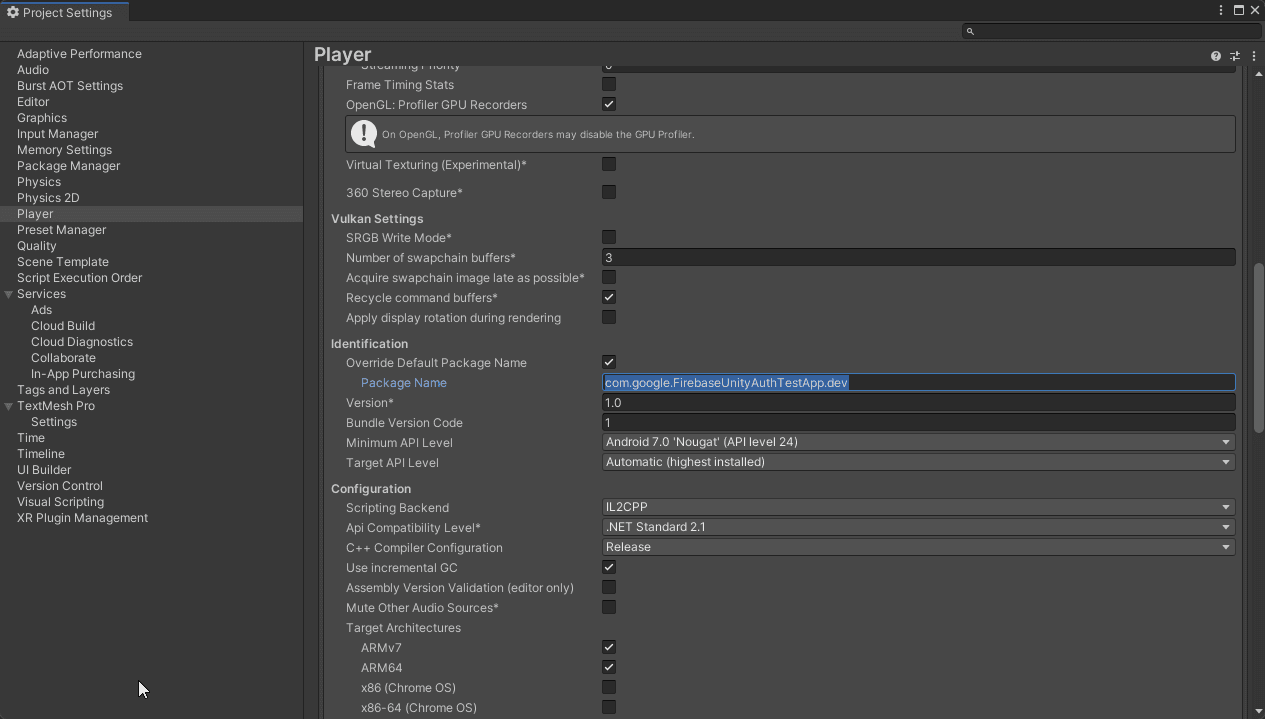Disable the ARM64 target architecture

(x=608, y=668)
